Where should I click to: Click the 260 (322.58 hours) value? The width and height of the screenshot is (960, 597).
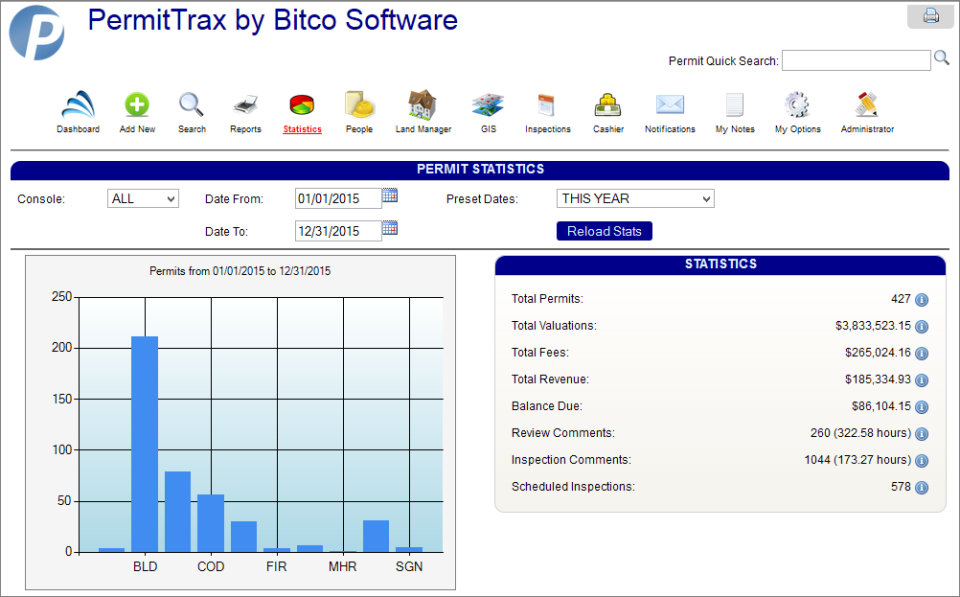861,433
